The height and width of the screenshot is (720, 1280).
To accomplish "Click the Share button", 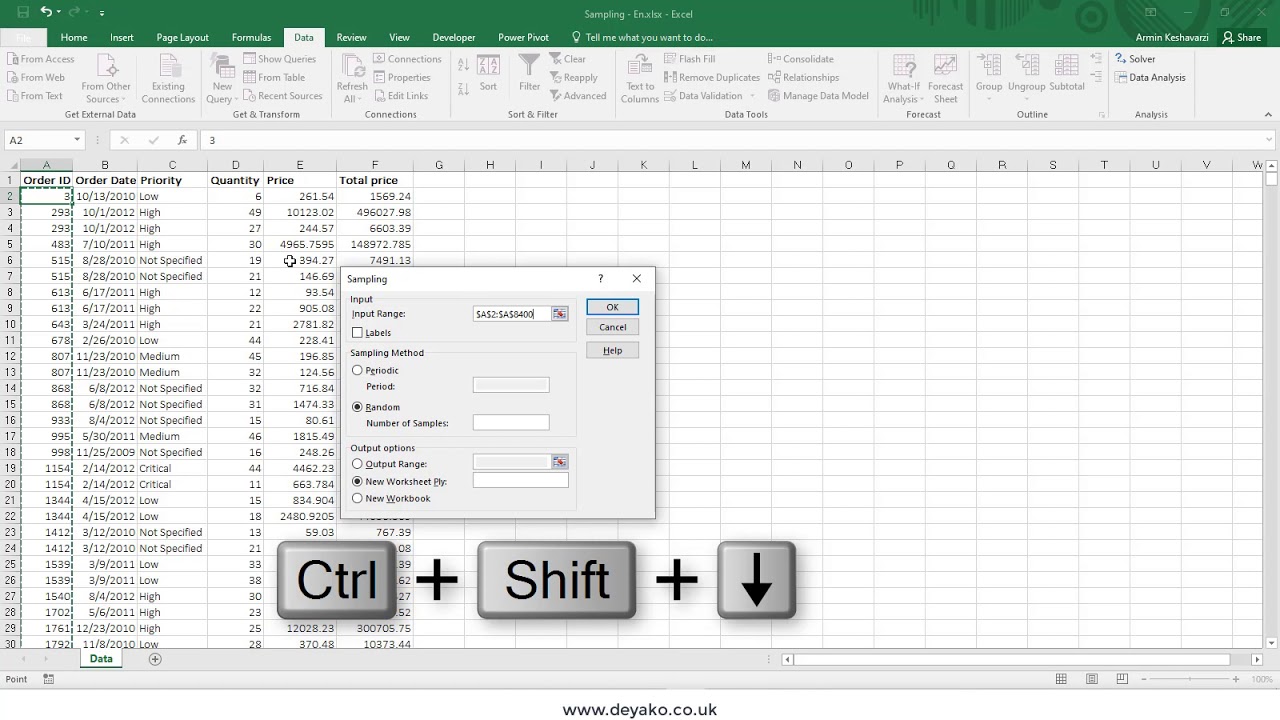I will coord(1241,37).
